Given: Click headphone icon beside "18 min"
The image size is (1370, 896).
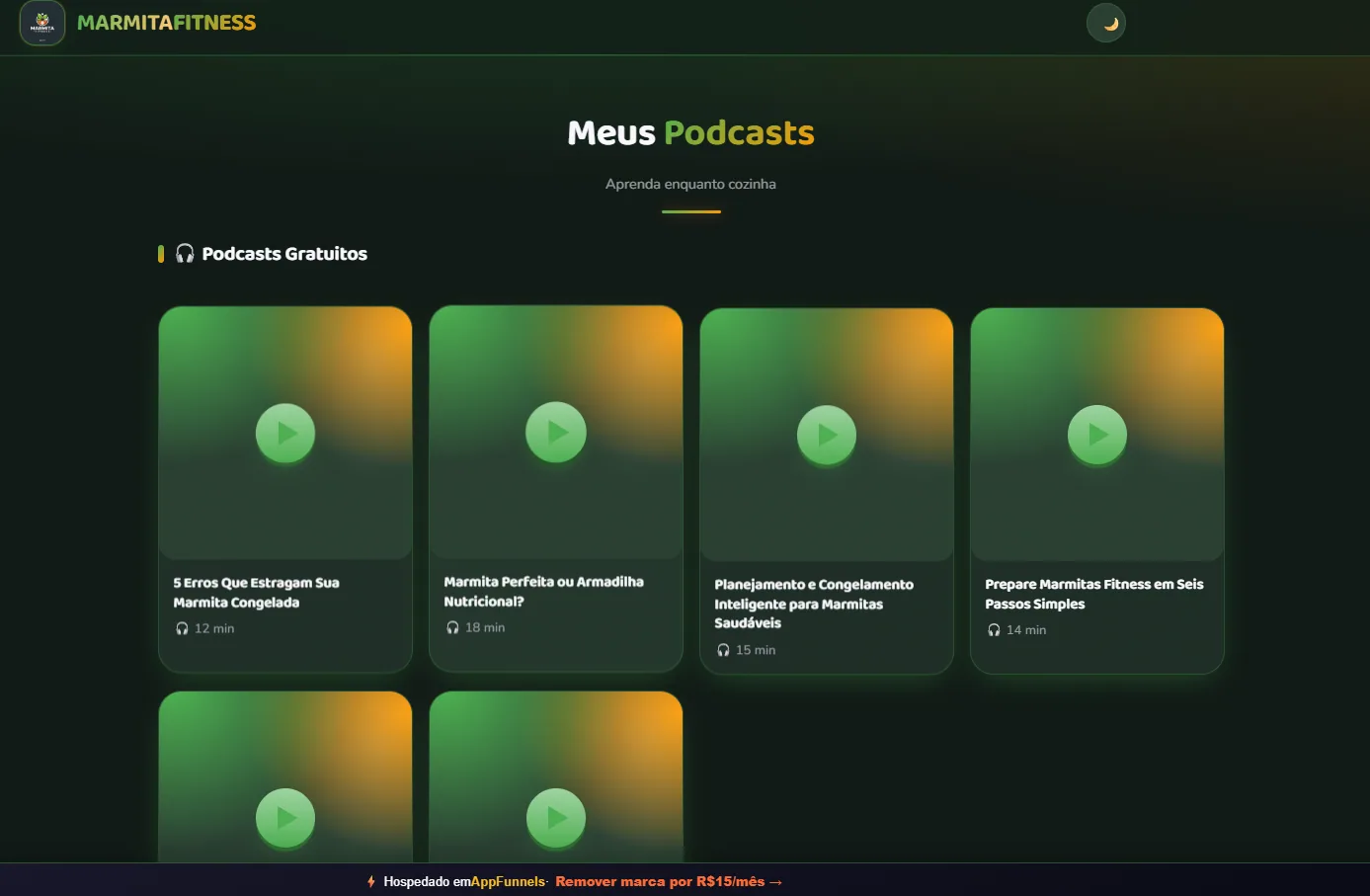Looking at the screenshot, I should tap(452, 627).
